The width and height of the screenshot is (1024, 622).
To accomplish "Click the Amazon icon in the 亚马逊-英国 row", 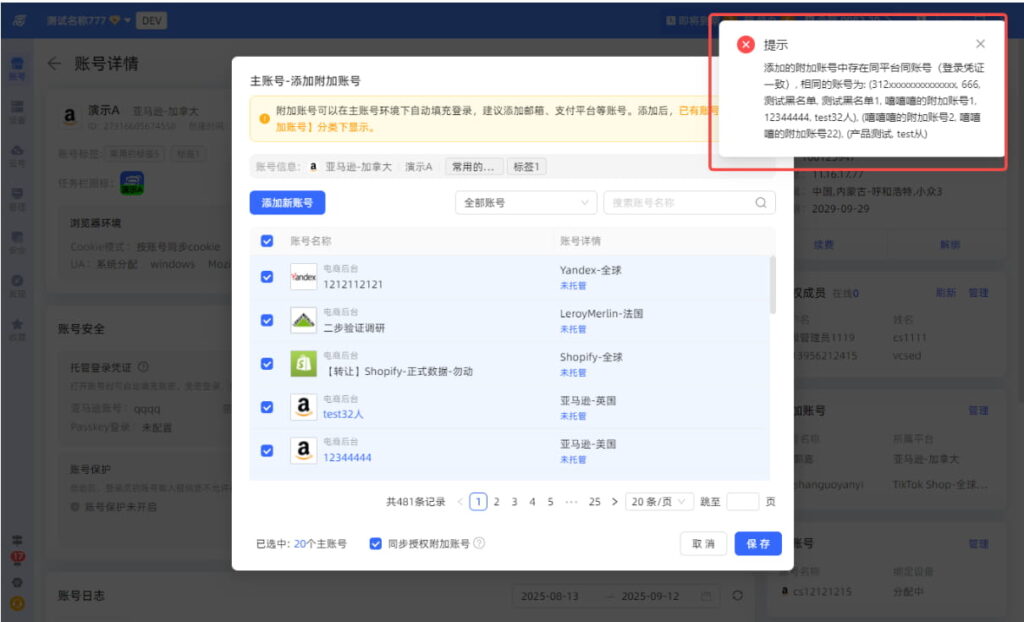I will click(x=303, y=406).
